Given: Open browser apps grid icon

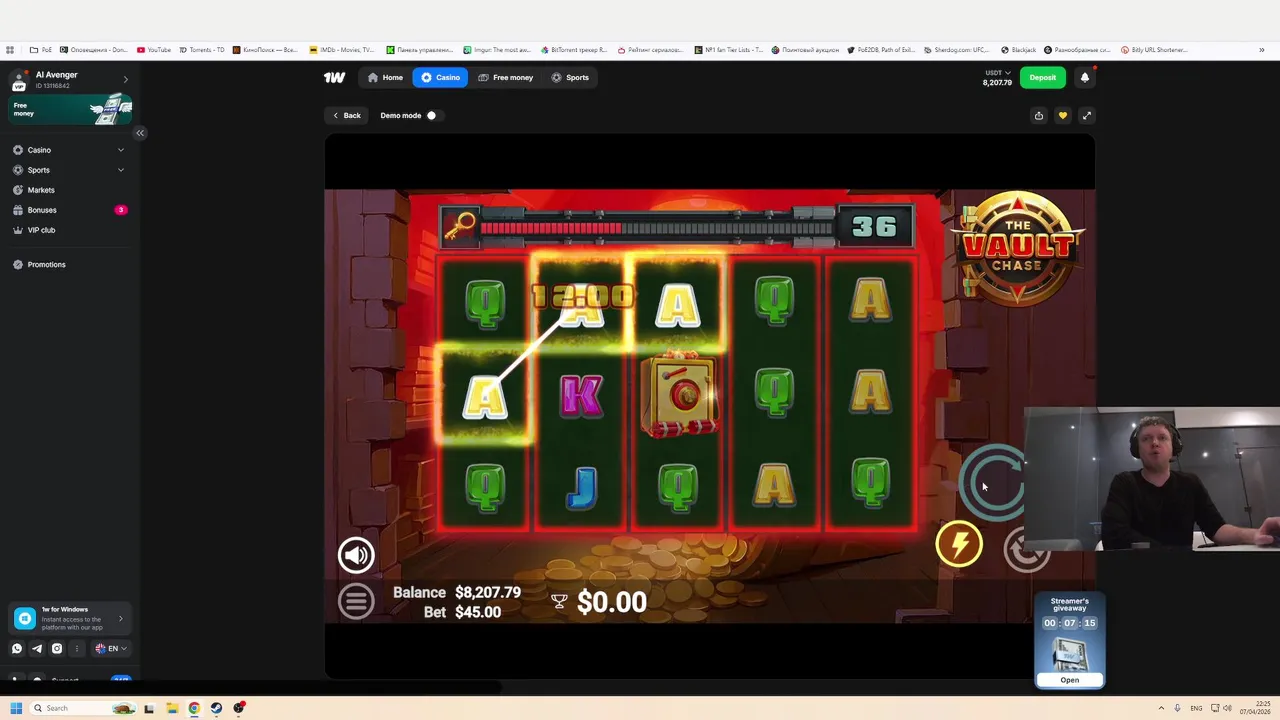Looking at the screenshot, I should (x=10, y=50).
